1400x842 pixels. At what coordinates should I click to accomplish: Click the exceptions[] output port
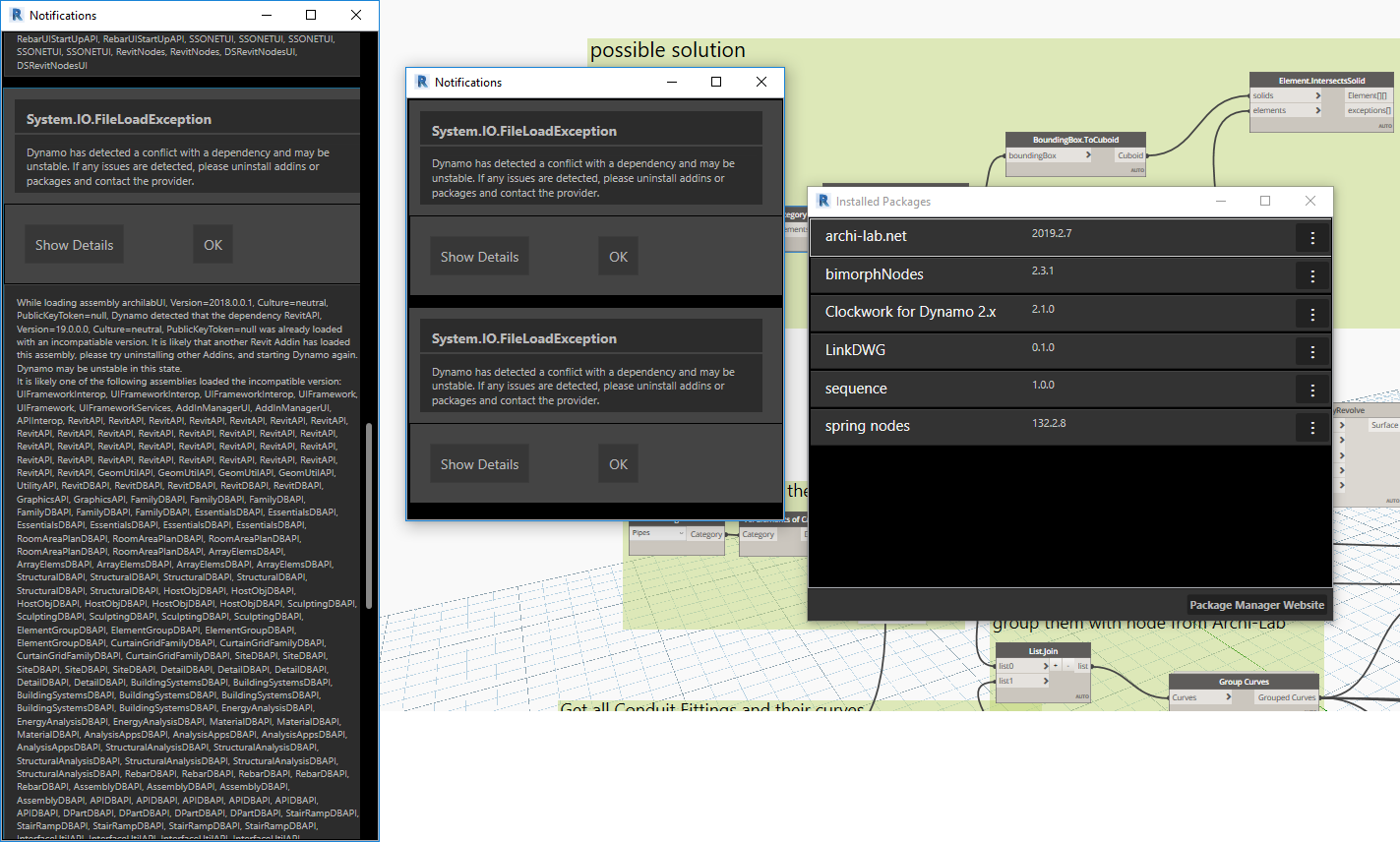tap(1369, 110)
